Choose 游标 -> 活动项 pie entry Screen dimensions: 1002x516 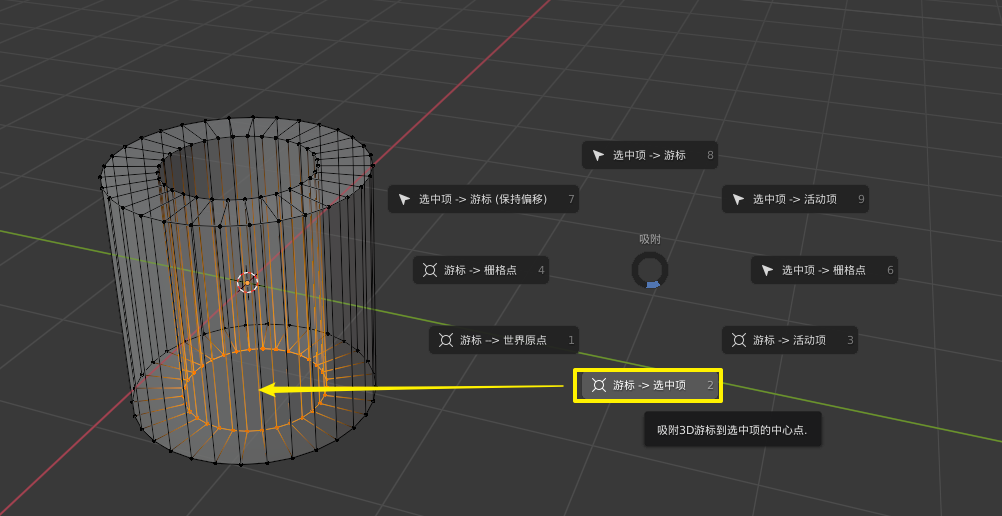790,340
